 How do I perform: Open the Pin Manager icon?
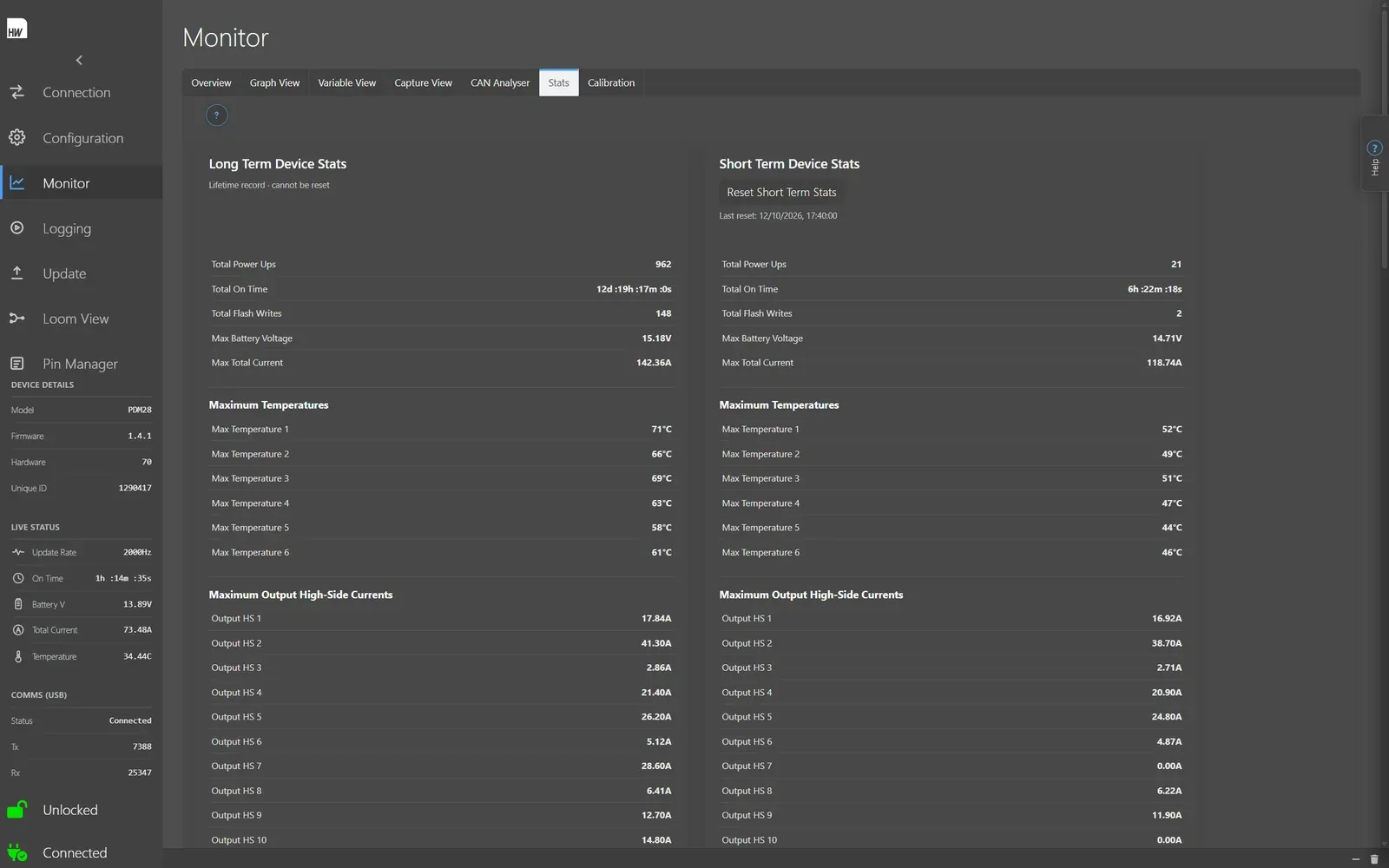click(x=16, y=363)
